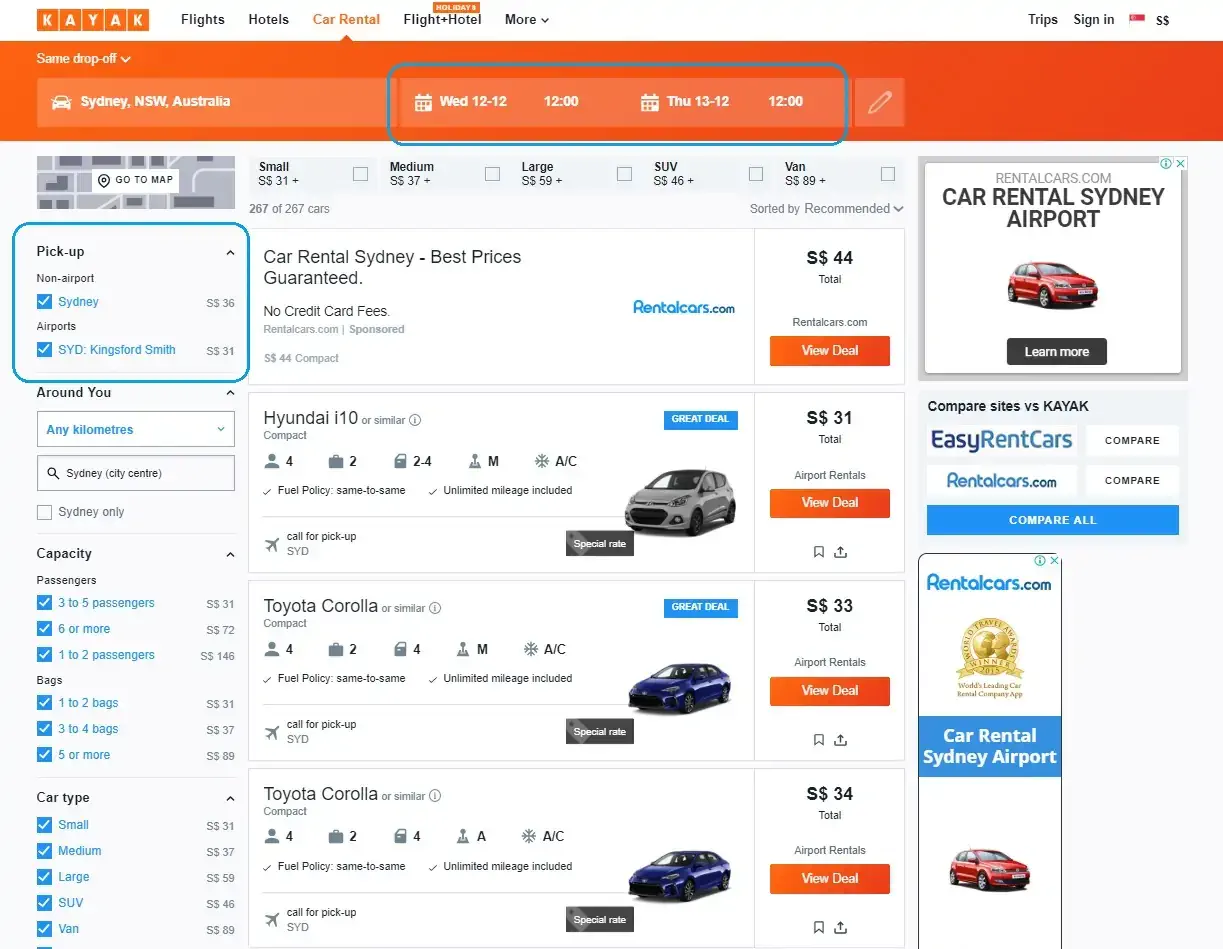Uncheck SYD: Kingsford Smith airport

(x=44, y=349)
